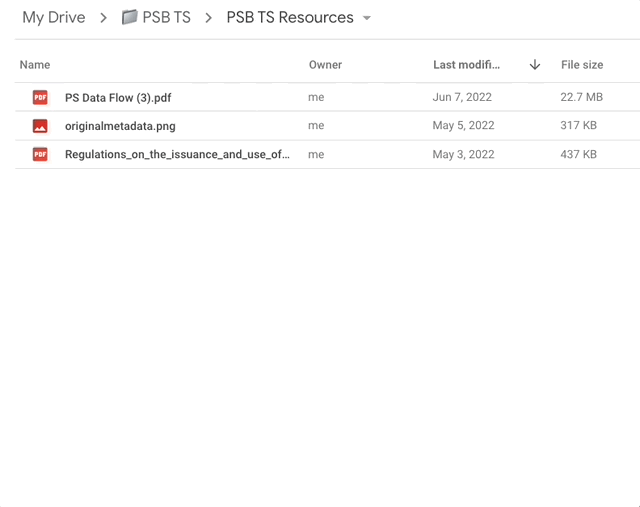Navigate to PSB TS folder breadcrumb

[x=167, y=18]
